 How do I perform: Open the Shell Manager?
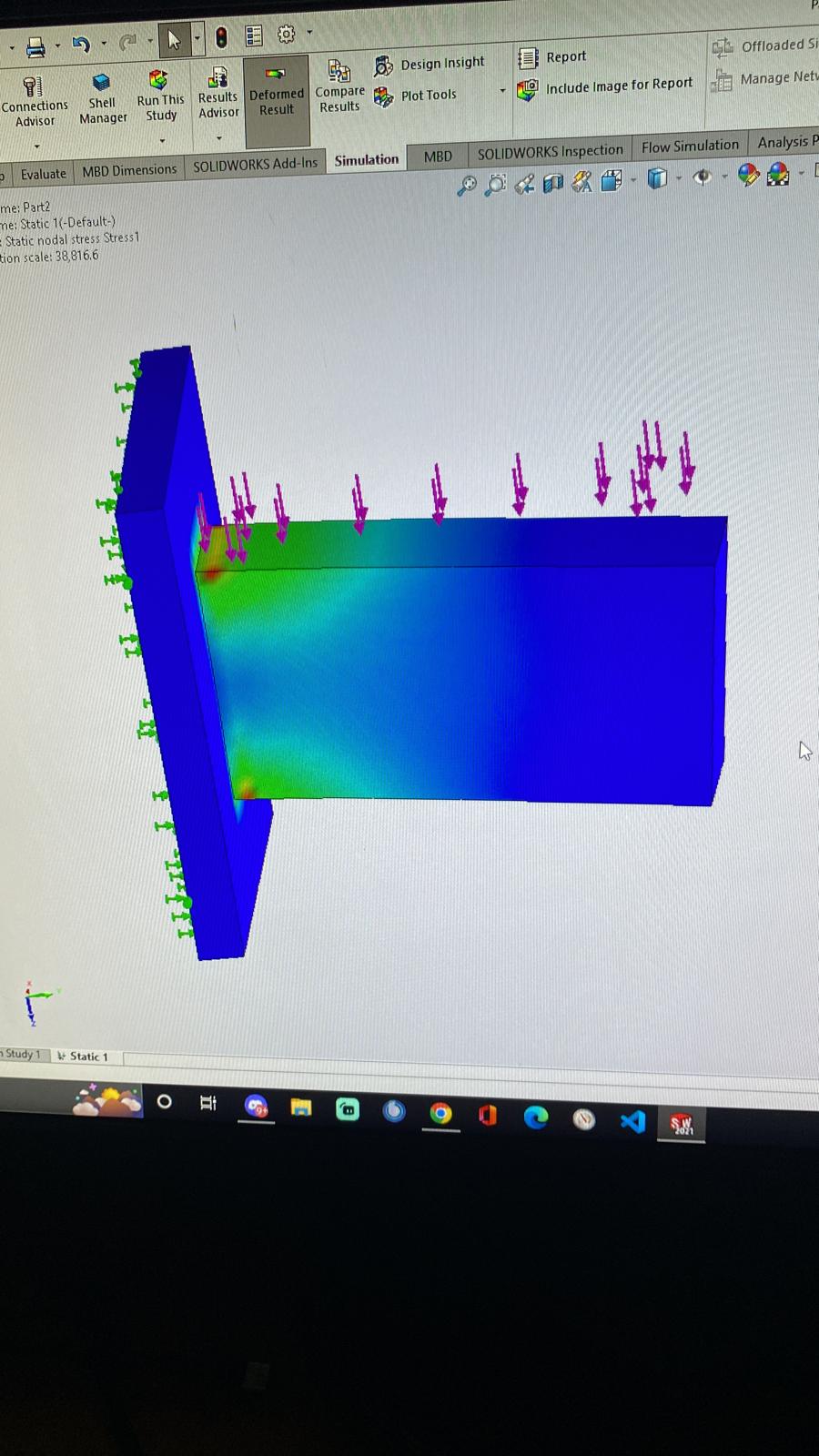pos(102,98)
